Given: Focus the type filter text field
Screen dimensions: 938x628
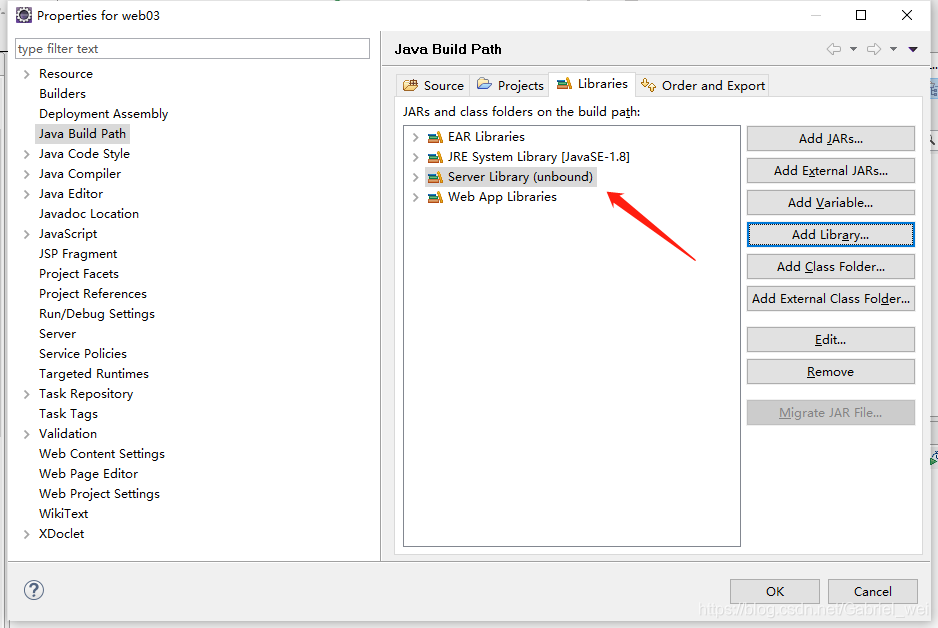Looking at the screenshot, I should (192, 48).
